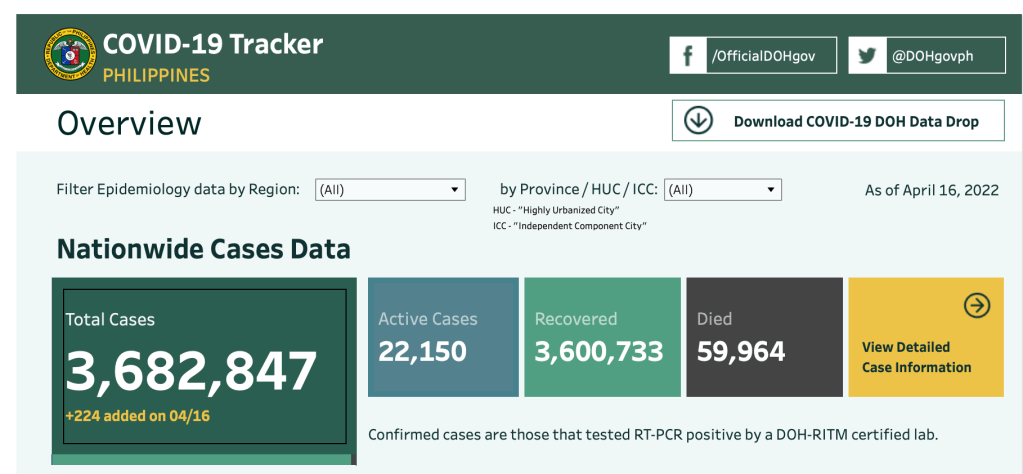Click the Department of Health seal logo
Screen dimensions: 1023x474
point(69,55)
